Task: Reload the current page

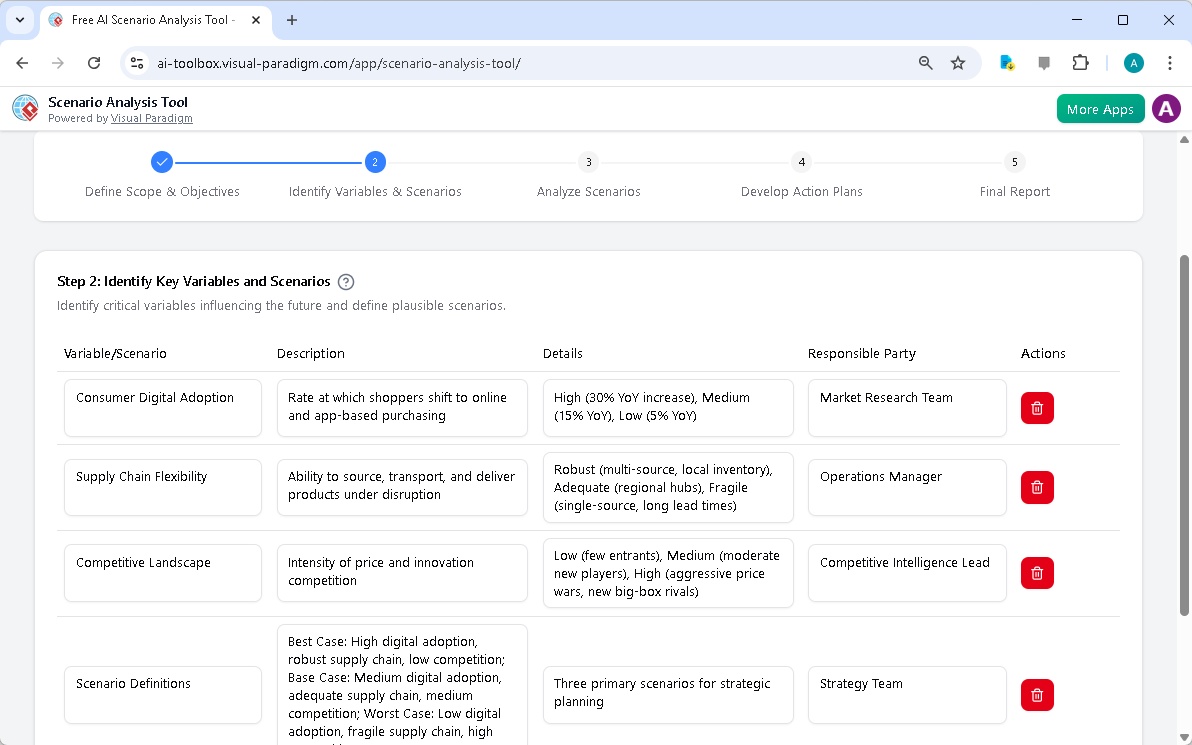Action: (94, 62)
